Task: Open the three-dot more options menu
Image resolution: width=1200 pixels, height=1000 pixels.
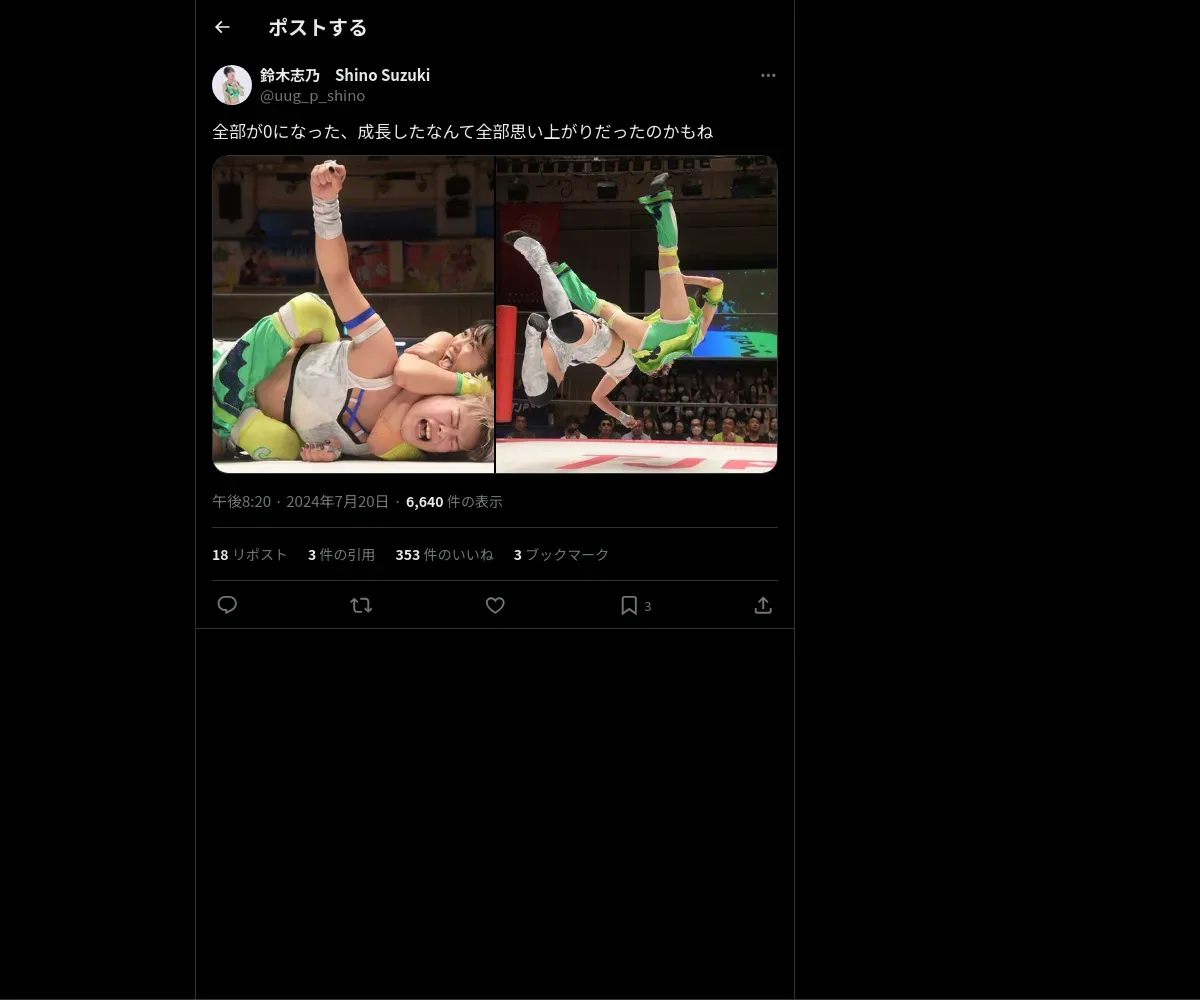Action: [768, 75]
